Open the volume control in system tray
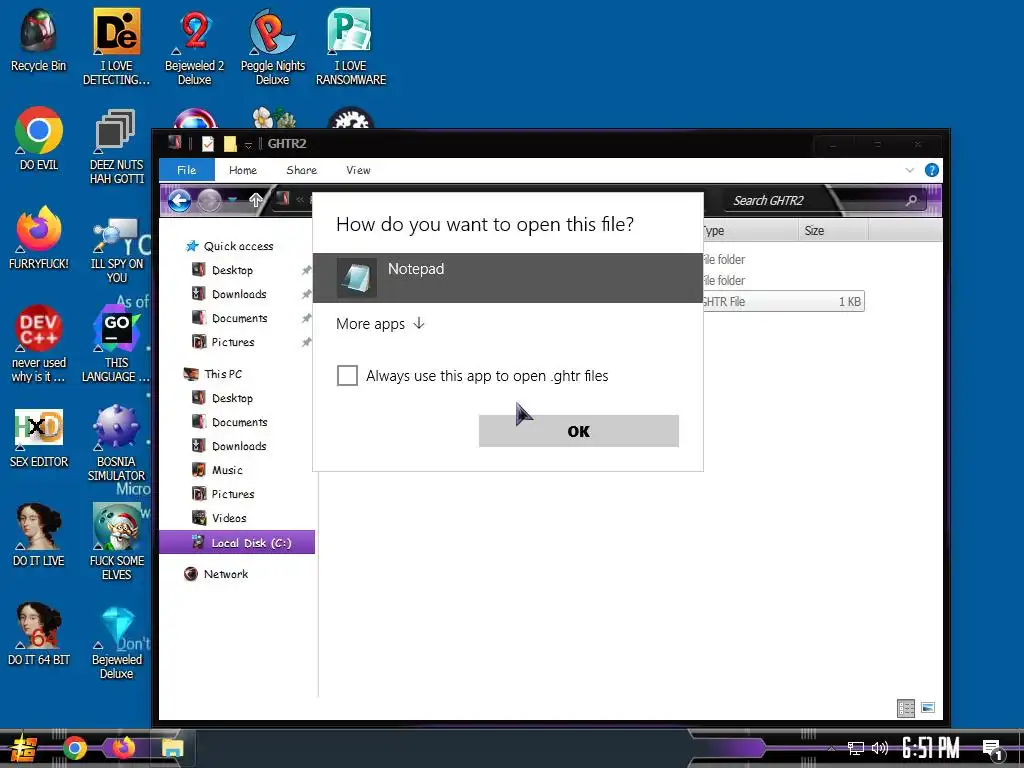1024x768 pixels. (880, 748)
